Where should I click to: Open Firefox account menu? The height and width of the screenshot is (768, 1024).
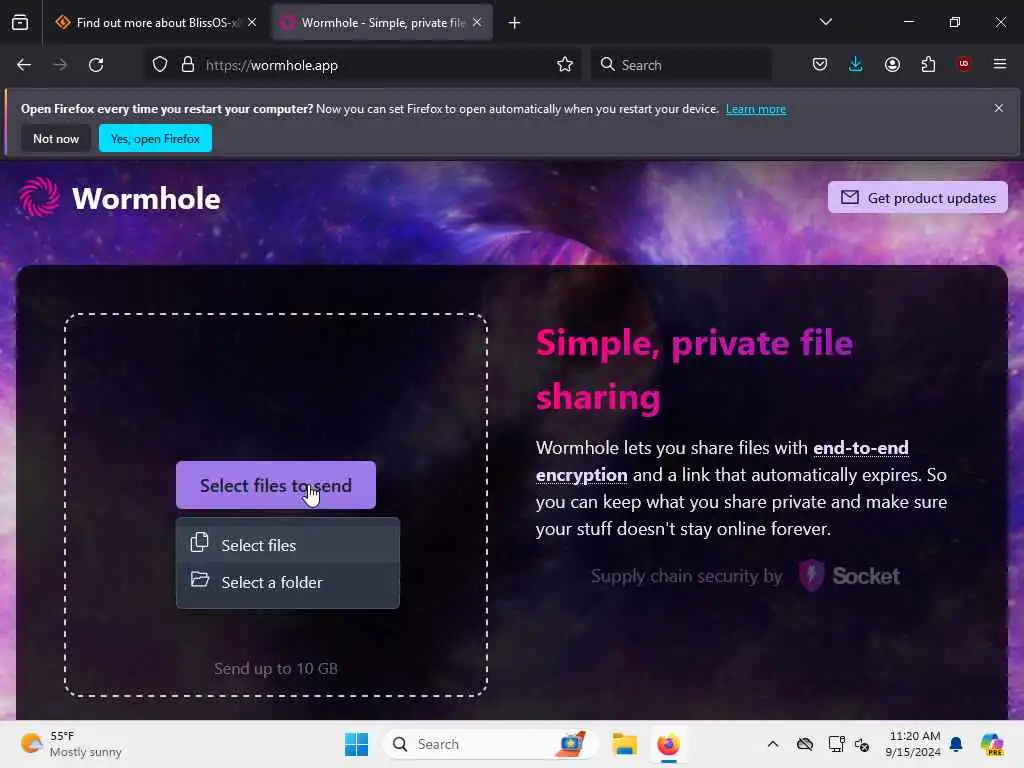pyautogui.click(x=892, y=64)
